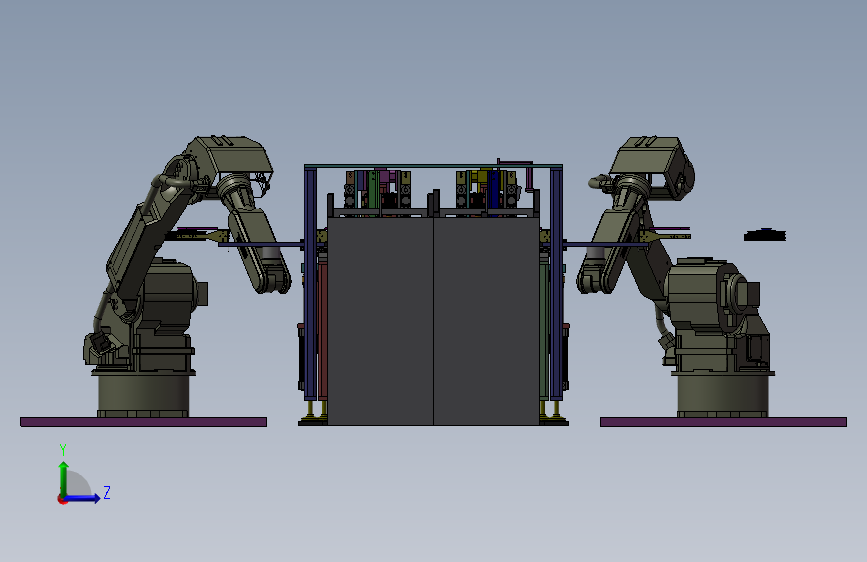Select the right blue vertical frame column
This screenshot has width=867, height=562.
click(x=556, y=284)
